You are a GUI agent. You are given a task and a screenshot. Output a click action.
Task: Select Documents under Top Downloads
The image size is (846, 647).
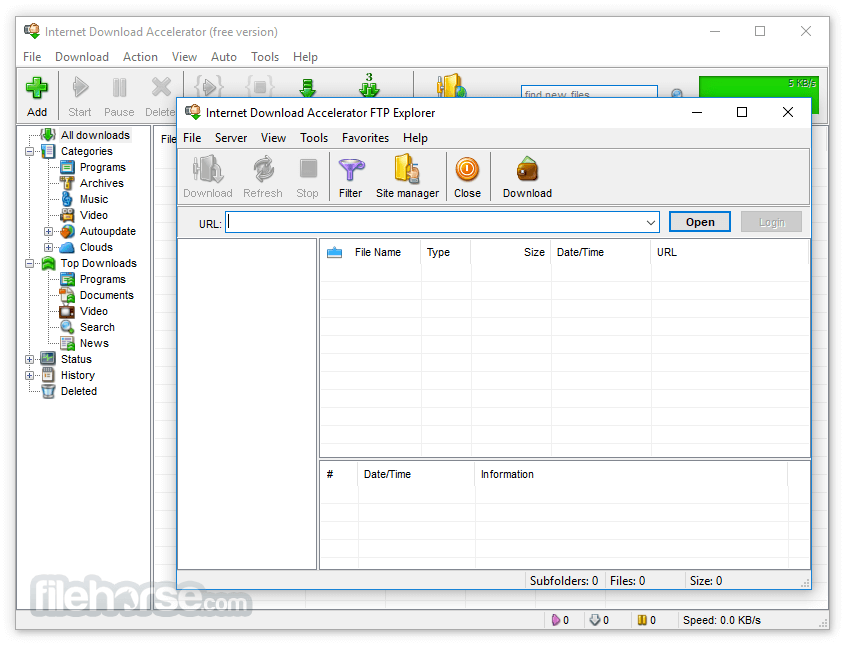[106, 295]
